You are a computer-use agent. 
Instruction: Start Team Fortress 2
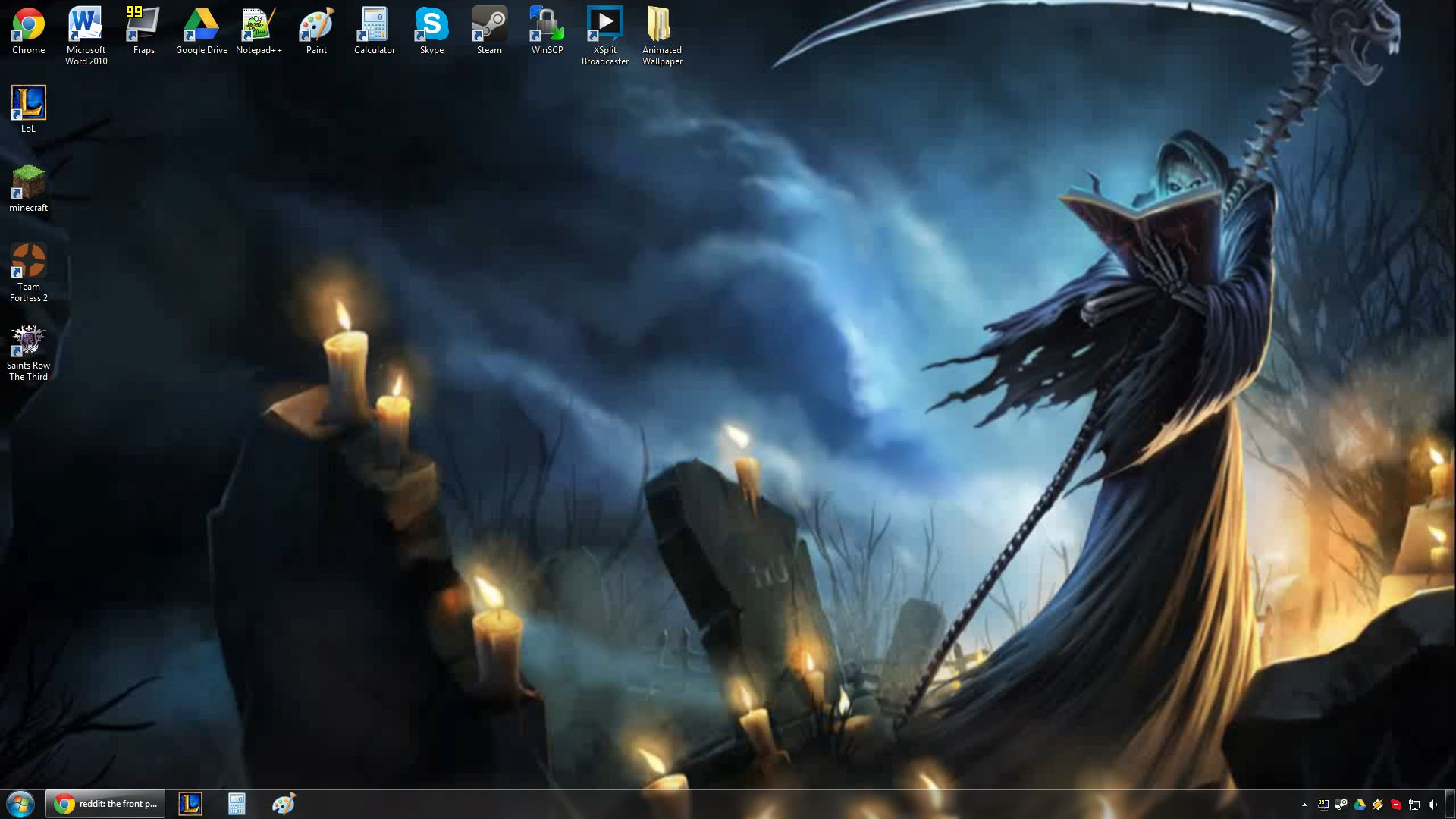[x=29, y=260]
